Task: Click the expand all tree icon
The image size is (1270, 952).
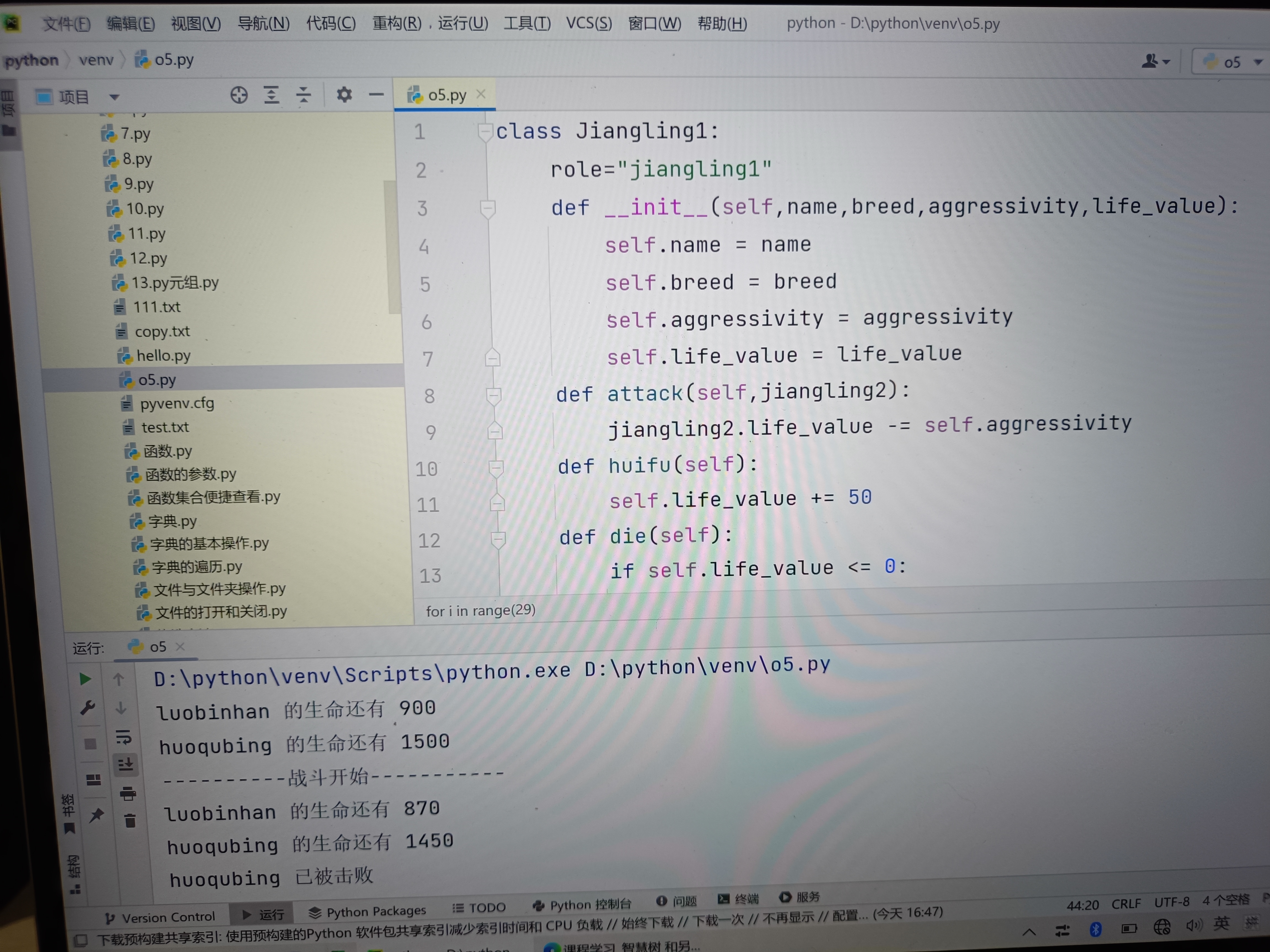Action: pyautogui.click(x=271, y=95)
